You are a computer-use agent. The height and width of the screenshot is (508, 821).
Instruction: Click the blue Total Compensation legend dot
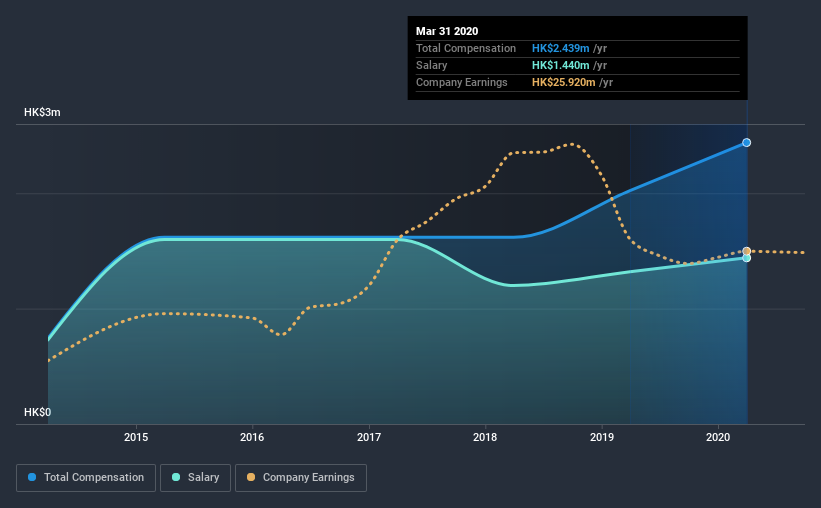[32, 477]
